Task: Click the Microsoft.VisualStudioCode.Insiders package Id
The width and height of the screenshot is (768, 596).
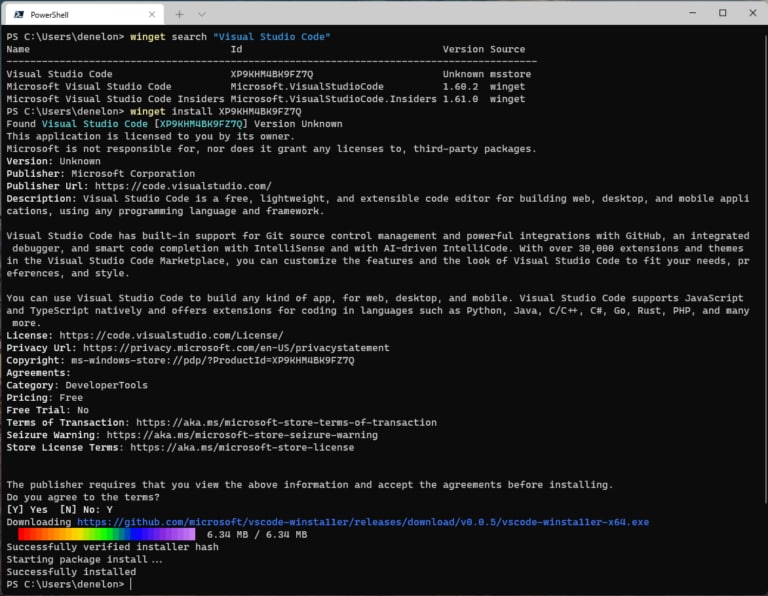Action: [x=334, y=99]
